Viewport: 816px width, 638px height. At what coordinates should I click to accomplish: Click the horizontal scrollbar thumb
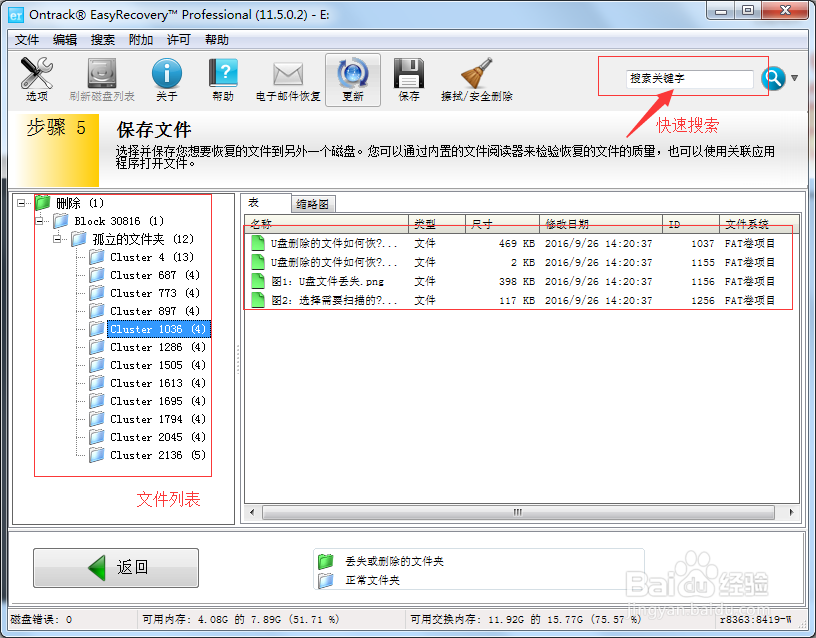[x=518, y=513]
